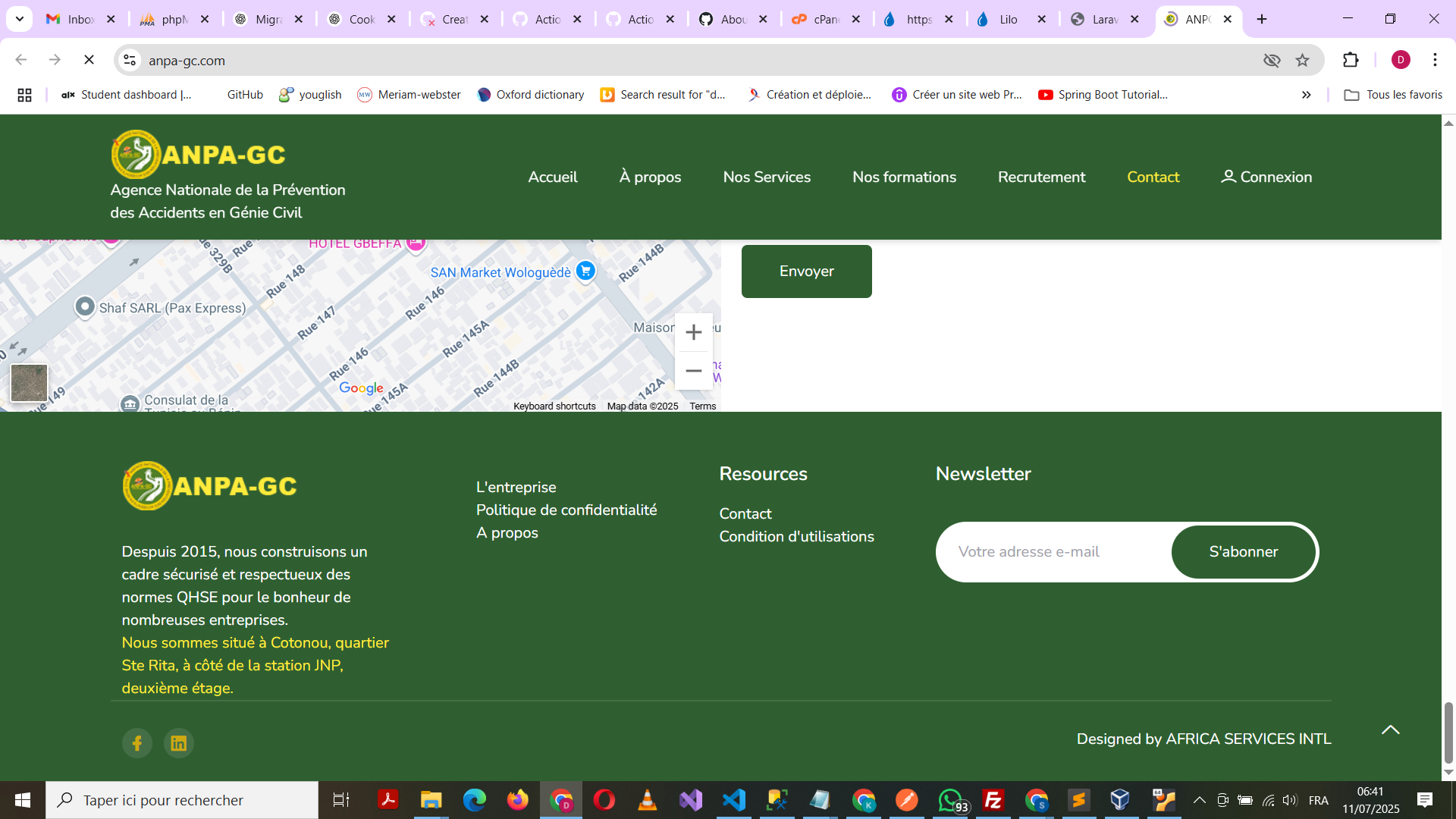Go to Accueil in navigation menu

[553, 177]
